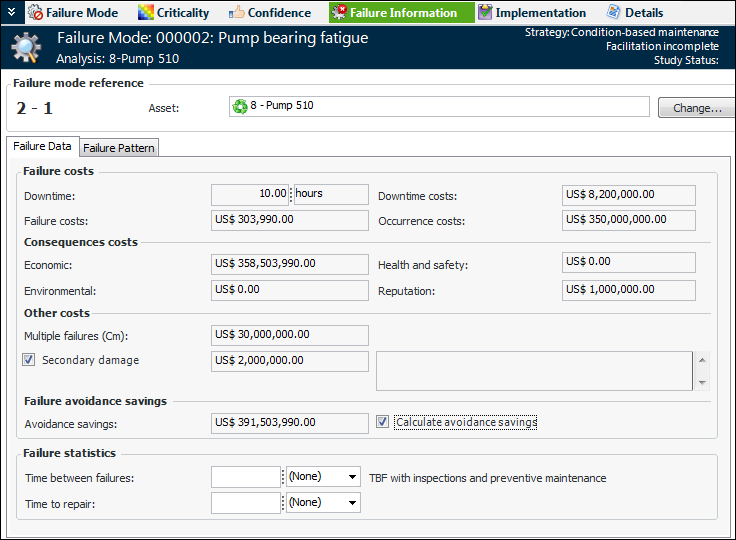Viewport: 736px width, 540px height.
Task: Click the Change... asset button
Action: click(x=697, y=108)
